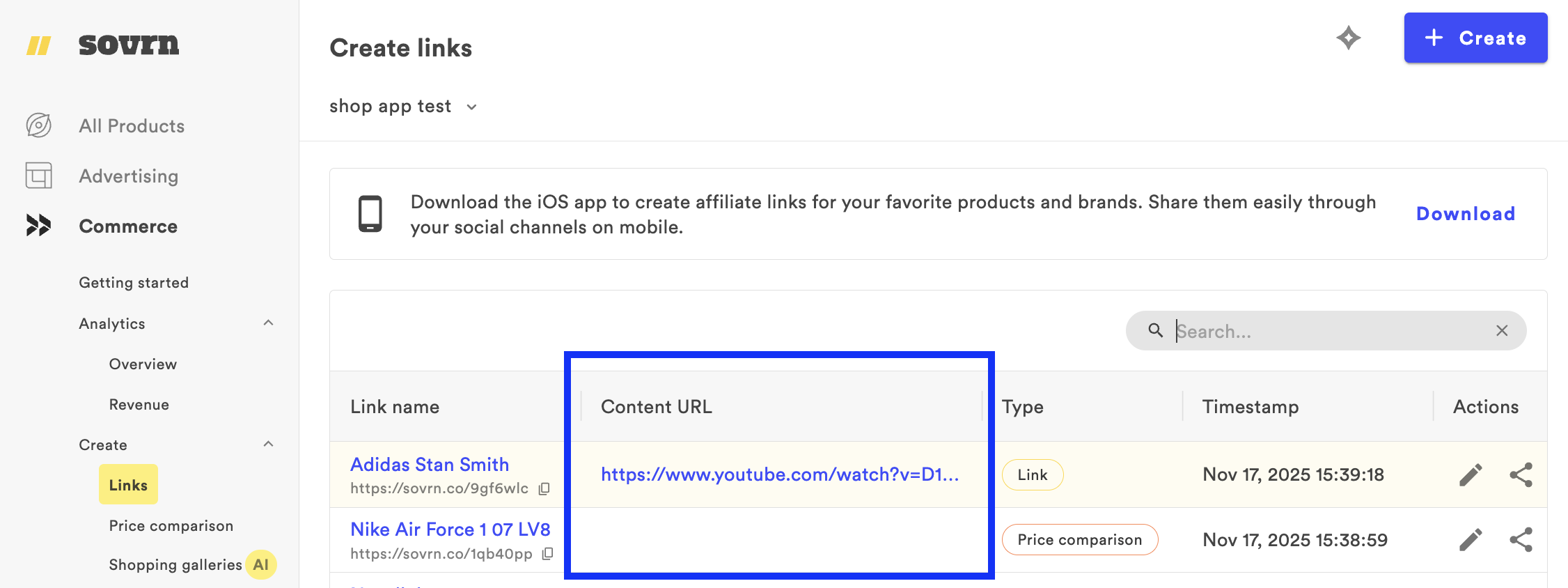The height and width of the screenshot is (588, 1568).
Task: Click the Download link
Action: [x=1465, y=214]
